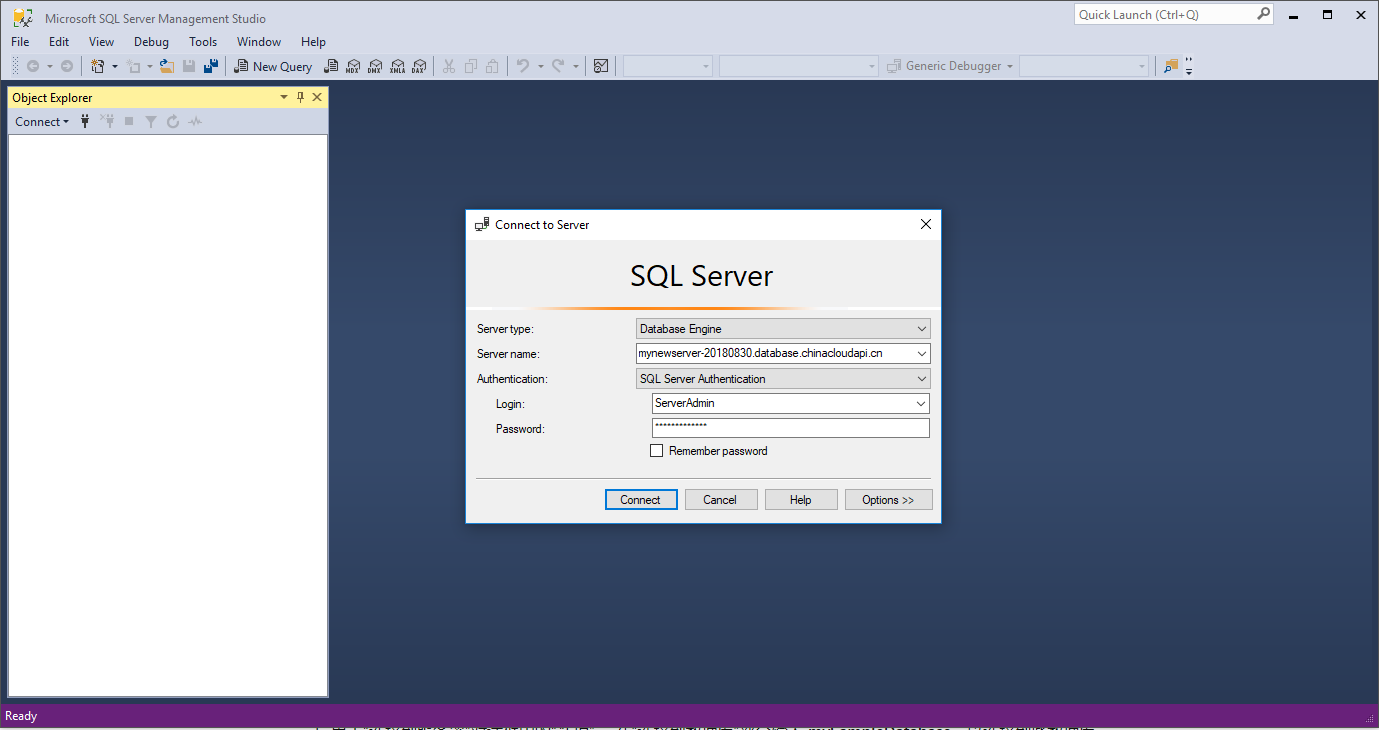Open the New Project dropdown arrow
The height and width of the screenshot is (730, 1379).
[x=114, y=66]
